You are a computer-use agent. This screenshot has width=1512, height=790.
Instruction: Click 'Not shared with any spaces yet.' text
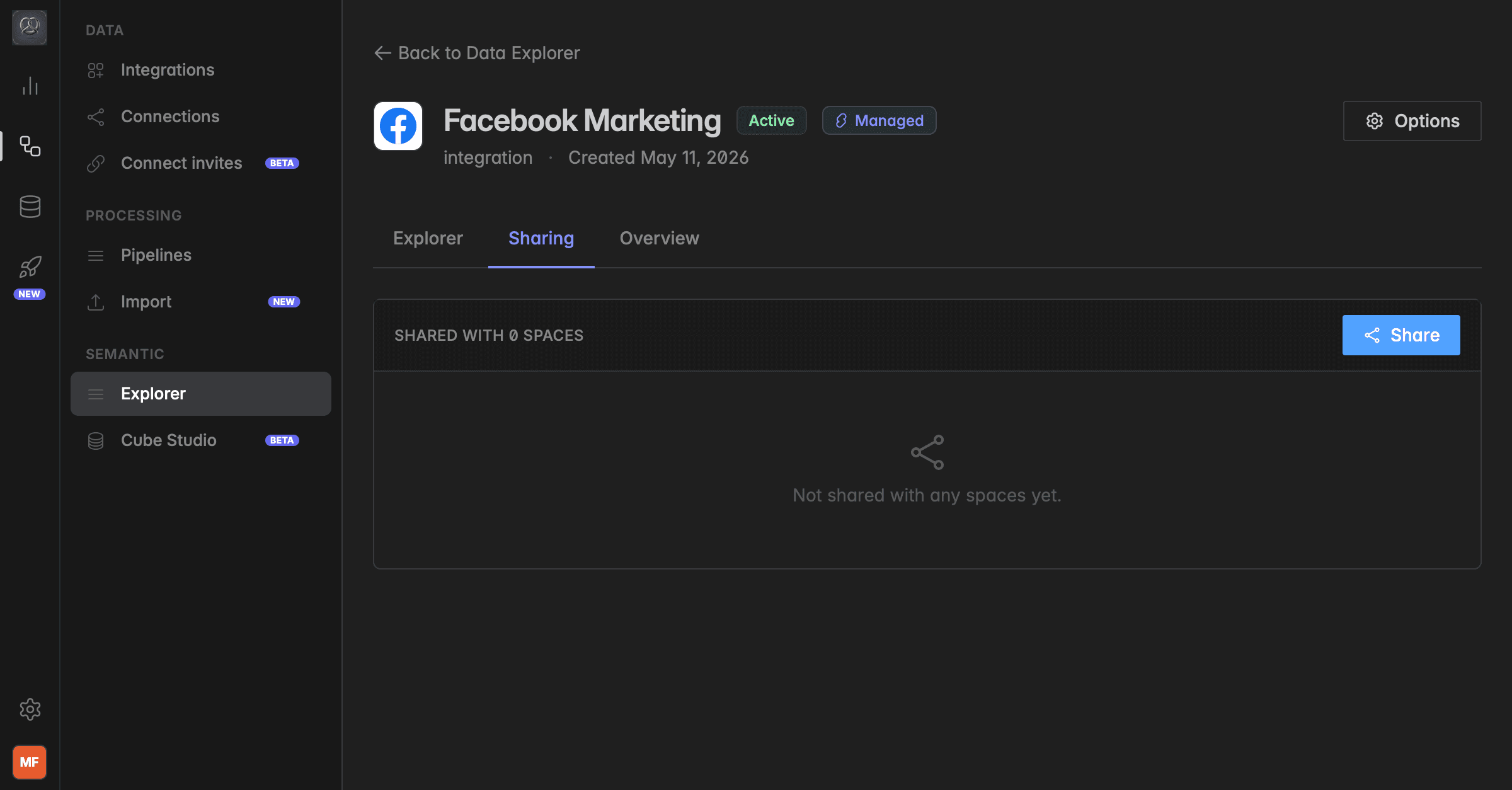[927, 495]
